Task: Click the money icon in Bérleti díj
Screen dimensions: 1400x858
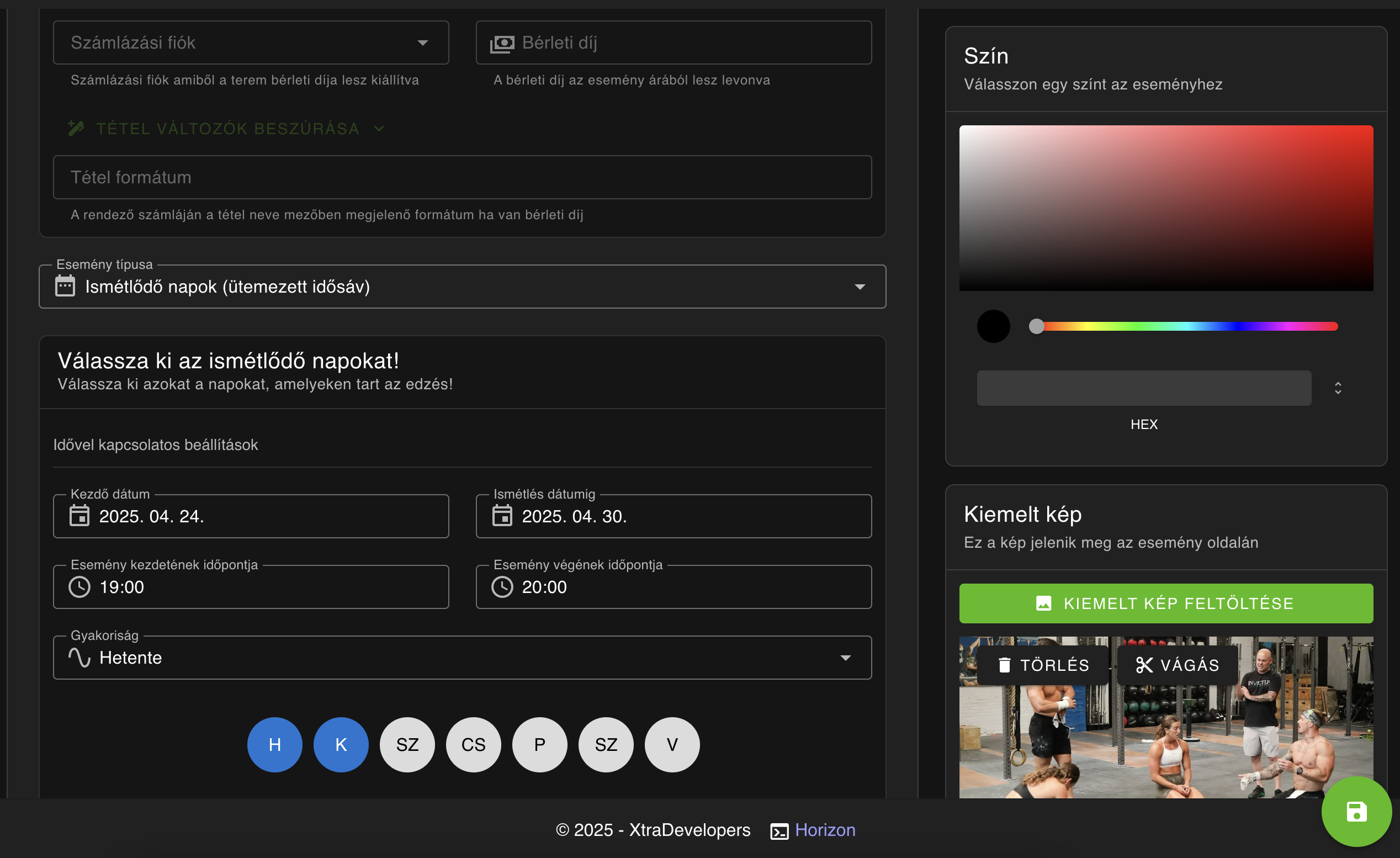Action: pos(502,43)
